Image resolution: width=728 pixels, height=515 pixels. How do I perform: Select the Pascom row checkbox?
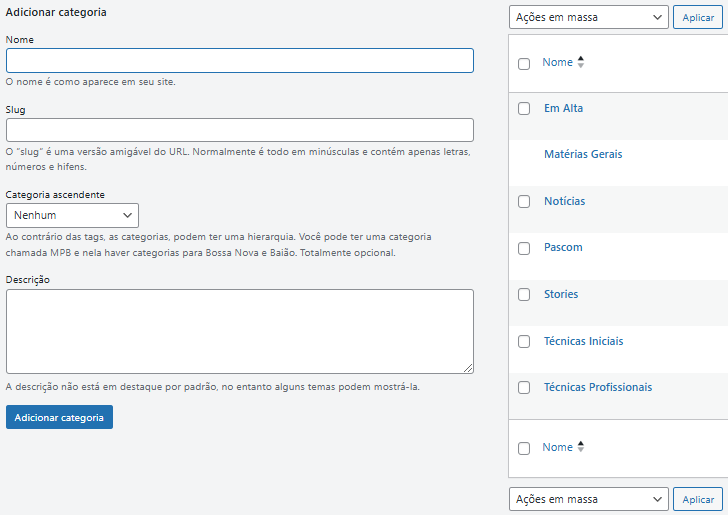coord(524,248)
